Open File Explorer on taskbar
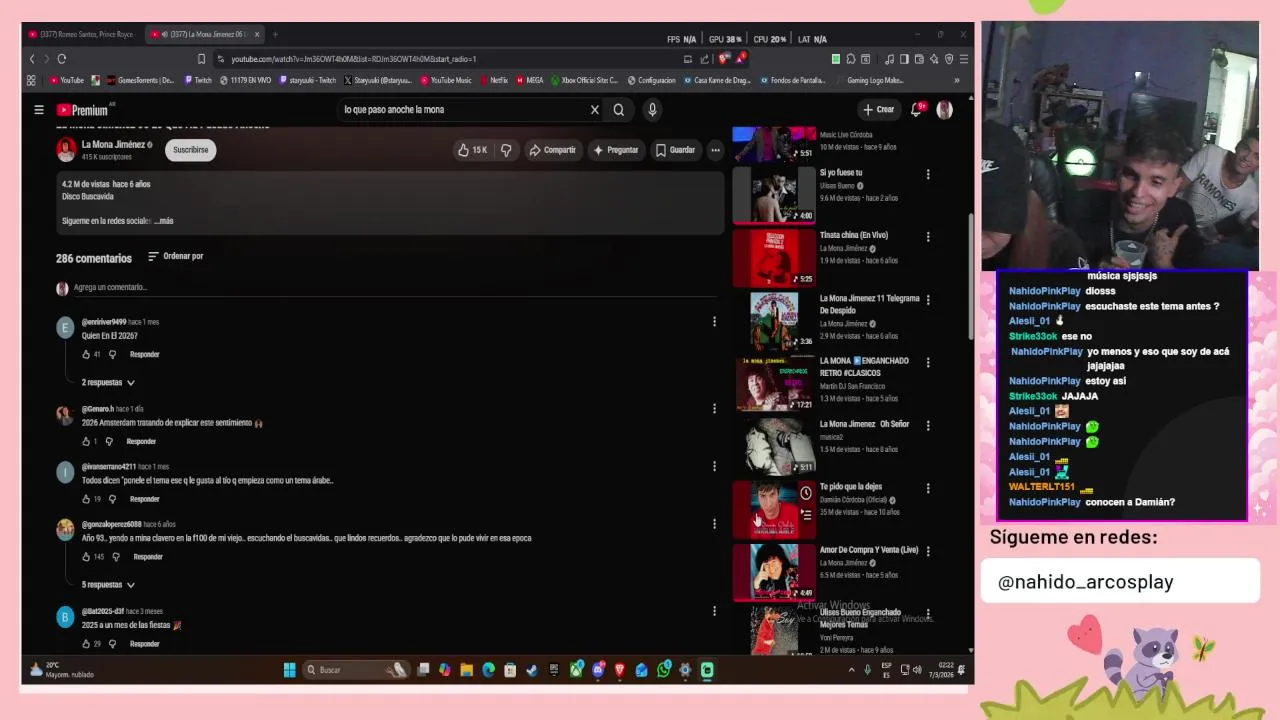This screenshot has width=1280, height=720. click(466, 670)
